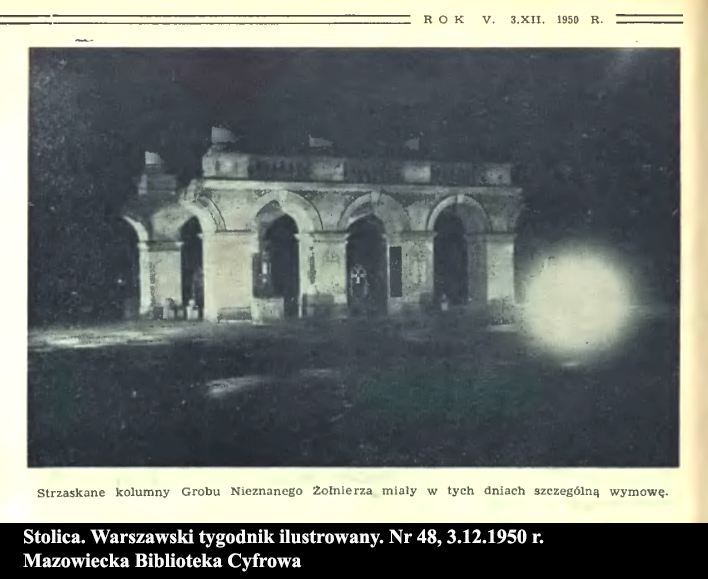Click the glowing light orb in the photo

point(578,300)
